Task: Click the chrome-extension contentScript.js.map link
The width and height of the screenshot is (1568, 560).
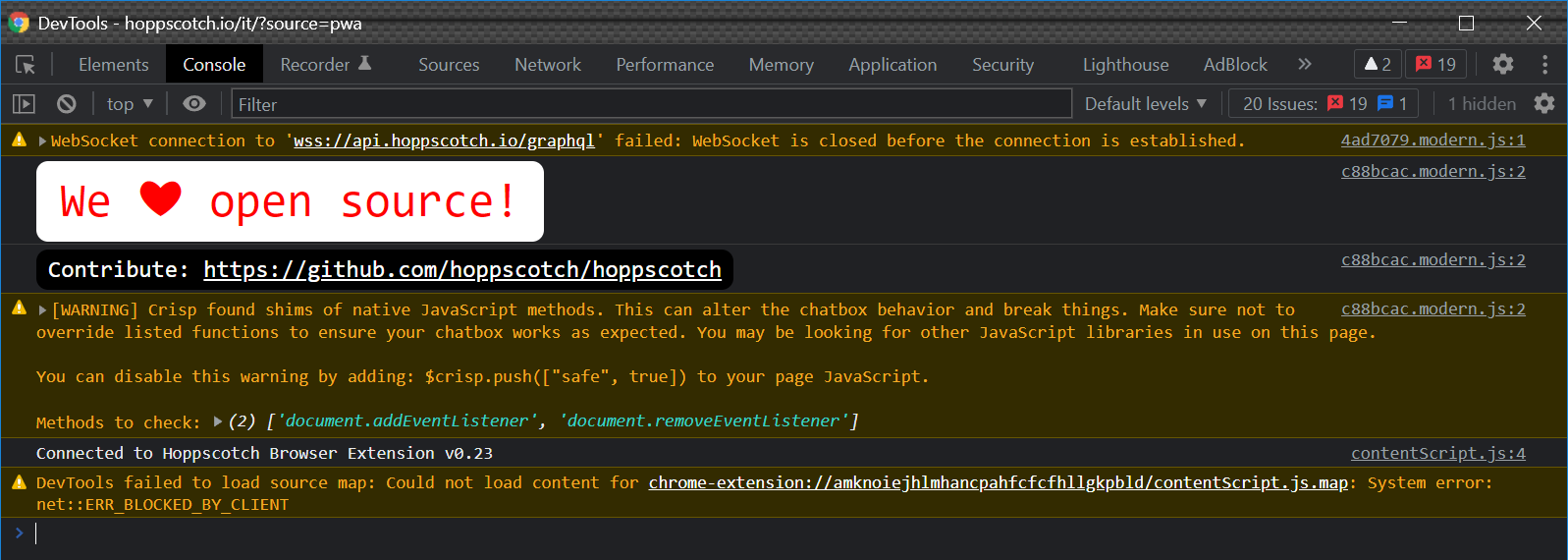Action: pyautogui.click(x=998, y=482)
